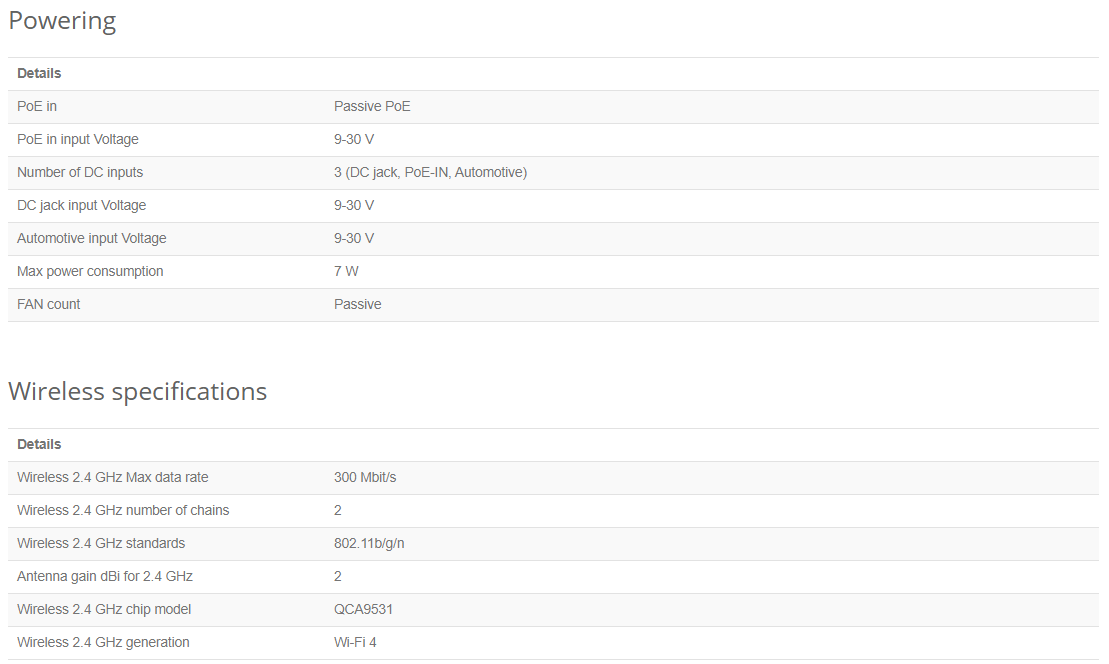
Task: Click the DC jack input Voltage label
Action: coord(81,205)
